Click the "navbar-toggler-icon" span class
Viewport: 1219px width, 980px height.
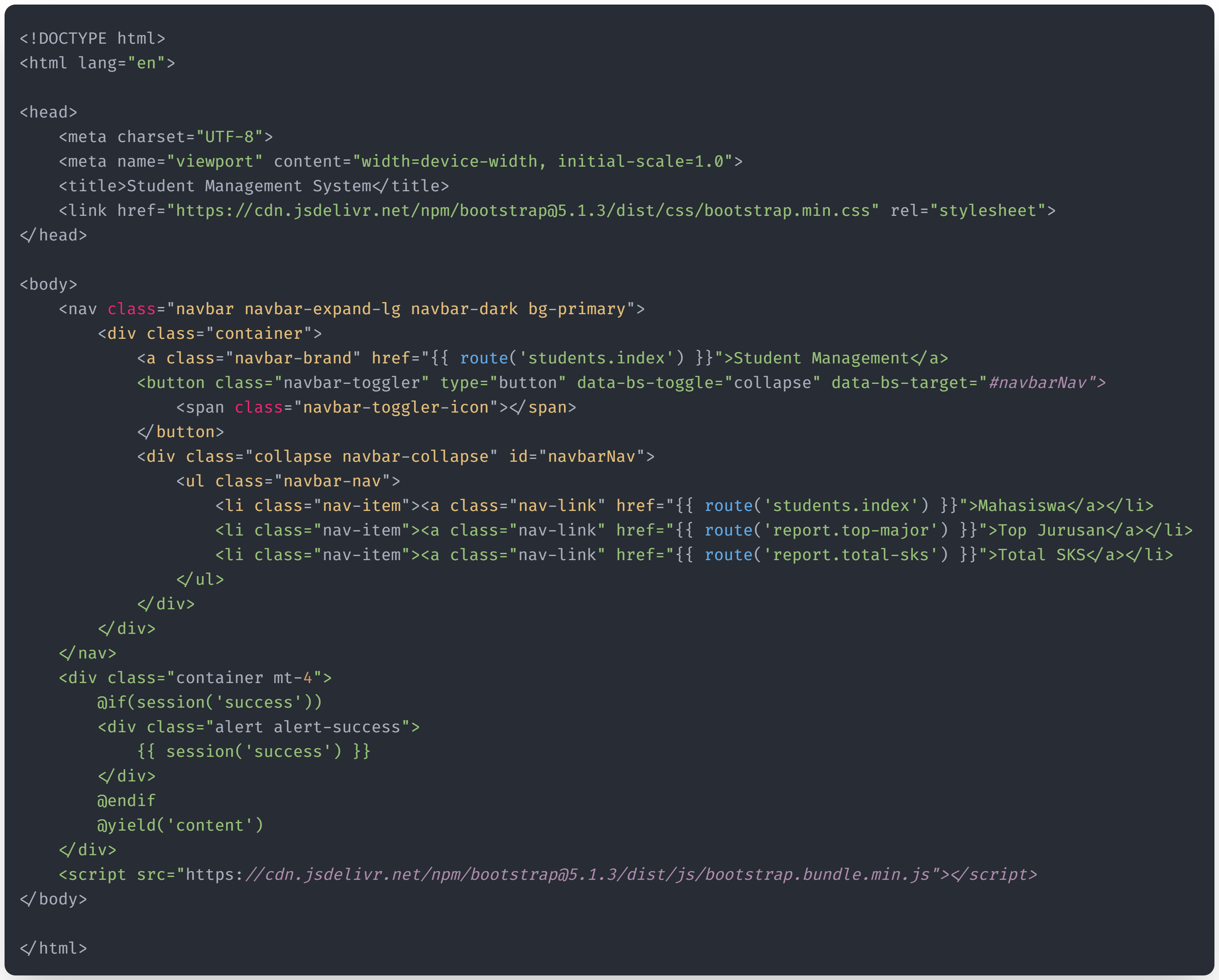396,407
